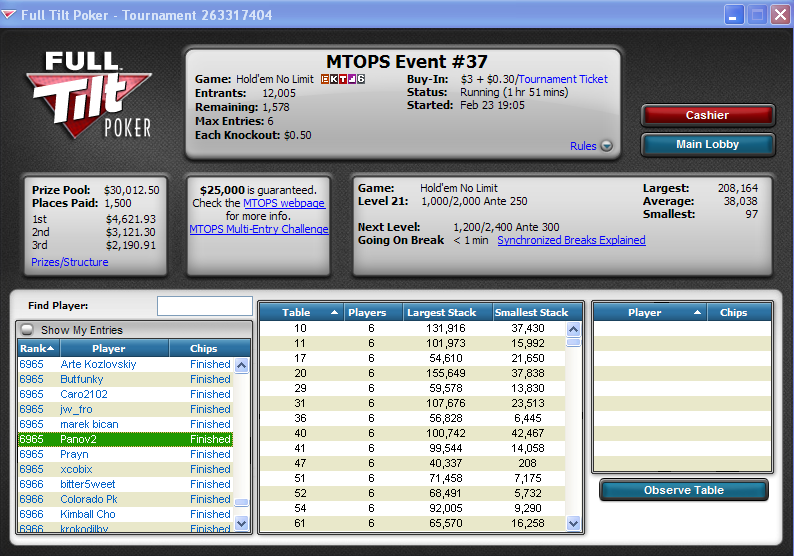The height and width of the screenshot is (556, 794).
Task: Select player Caro2102
Action: pos(126,394)
